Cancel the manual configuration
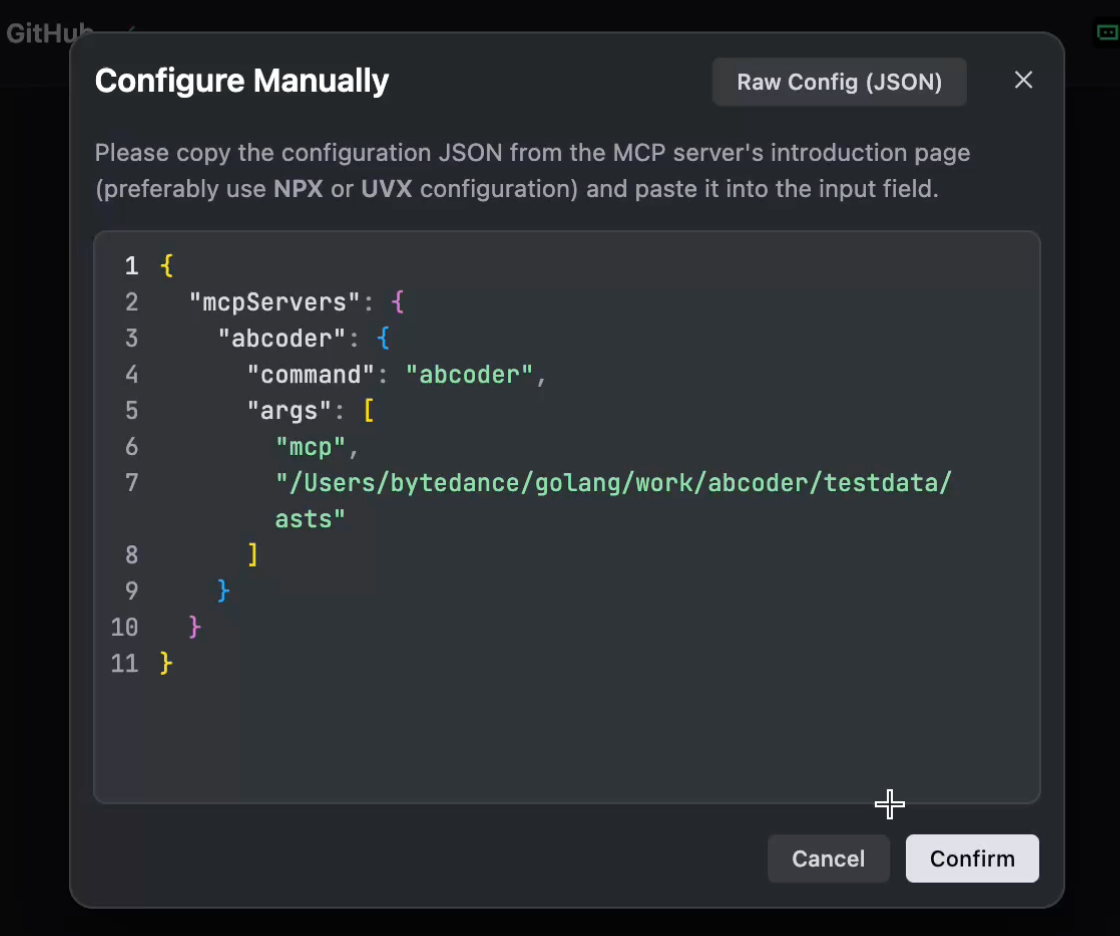The height and width of the screenshot is (936, 1120). pos(829,858)
